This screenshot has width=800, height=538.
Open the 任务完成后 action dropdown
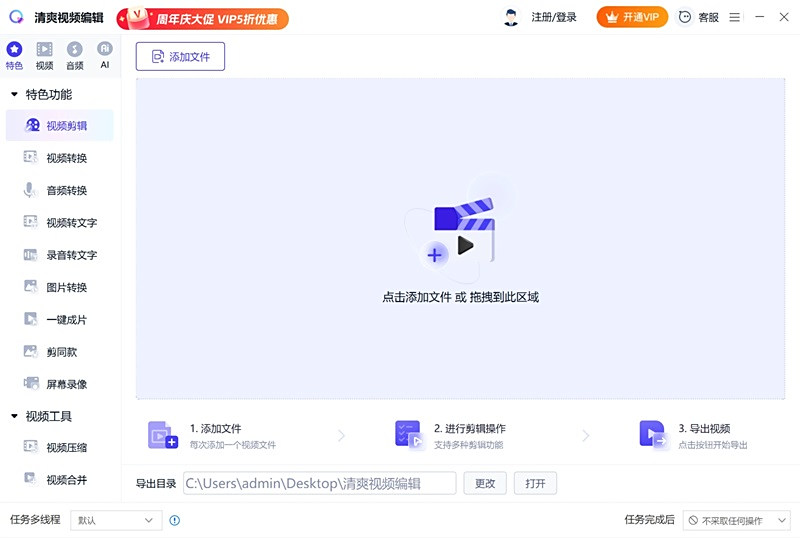736,520
